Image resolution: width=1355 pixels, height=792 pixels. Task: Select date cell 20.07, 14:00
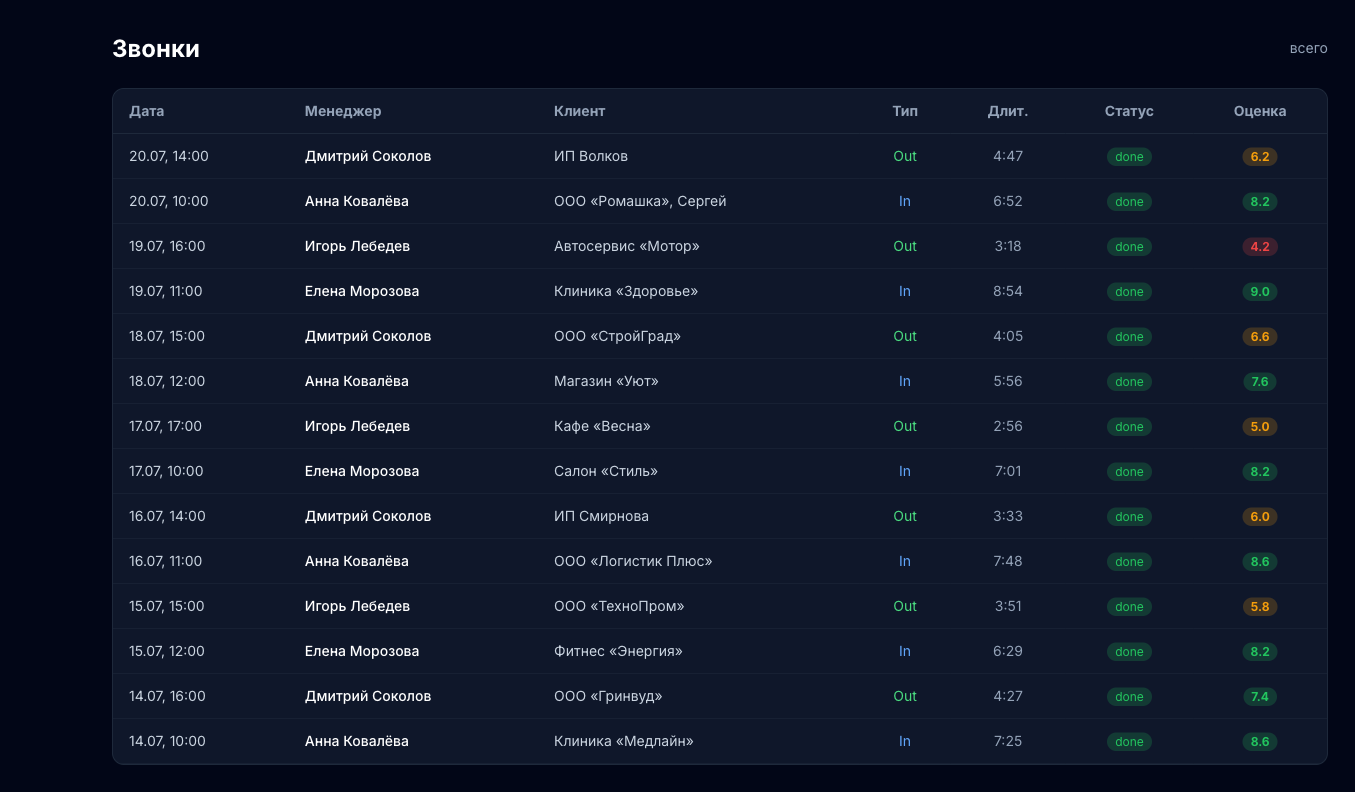click(x=169, y=156)
